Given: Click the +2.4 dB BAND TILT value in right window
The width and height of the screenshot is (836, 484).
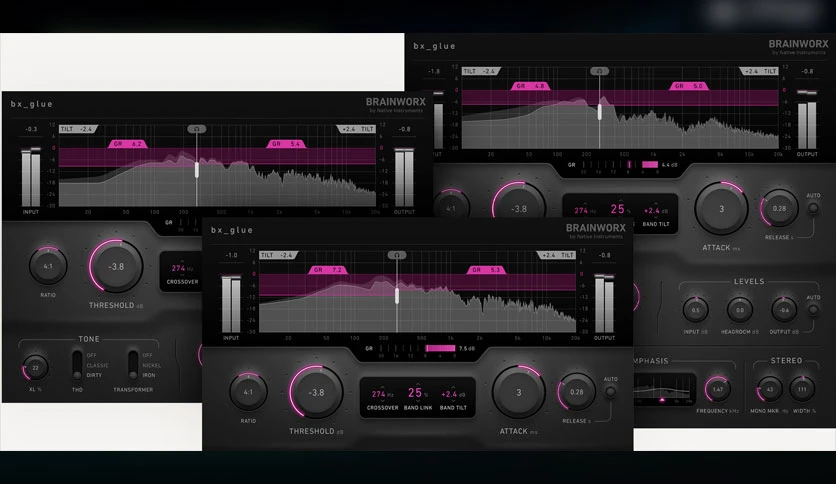Looking at the screenshot, I should coord(656,211).
